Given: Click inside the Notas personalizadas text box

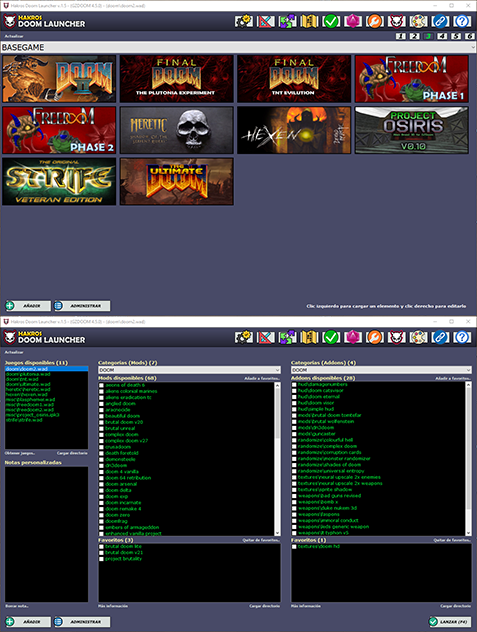Looking at the screenshot, I should pos(46,534).
